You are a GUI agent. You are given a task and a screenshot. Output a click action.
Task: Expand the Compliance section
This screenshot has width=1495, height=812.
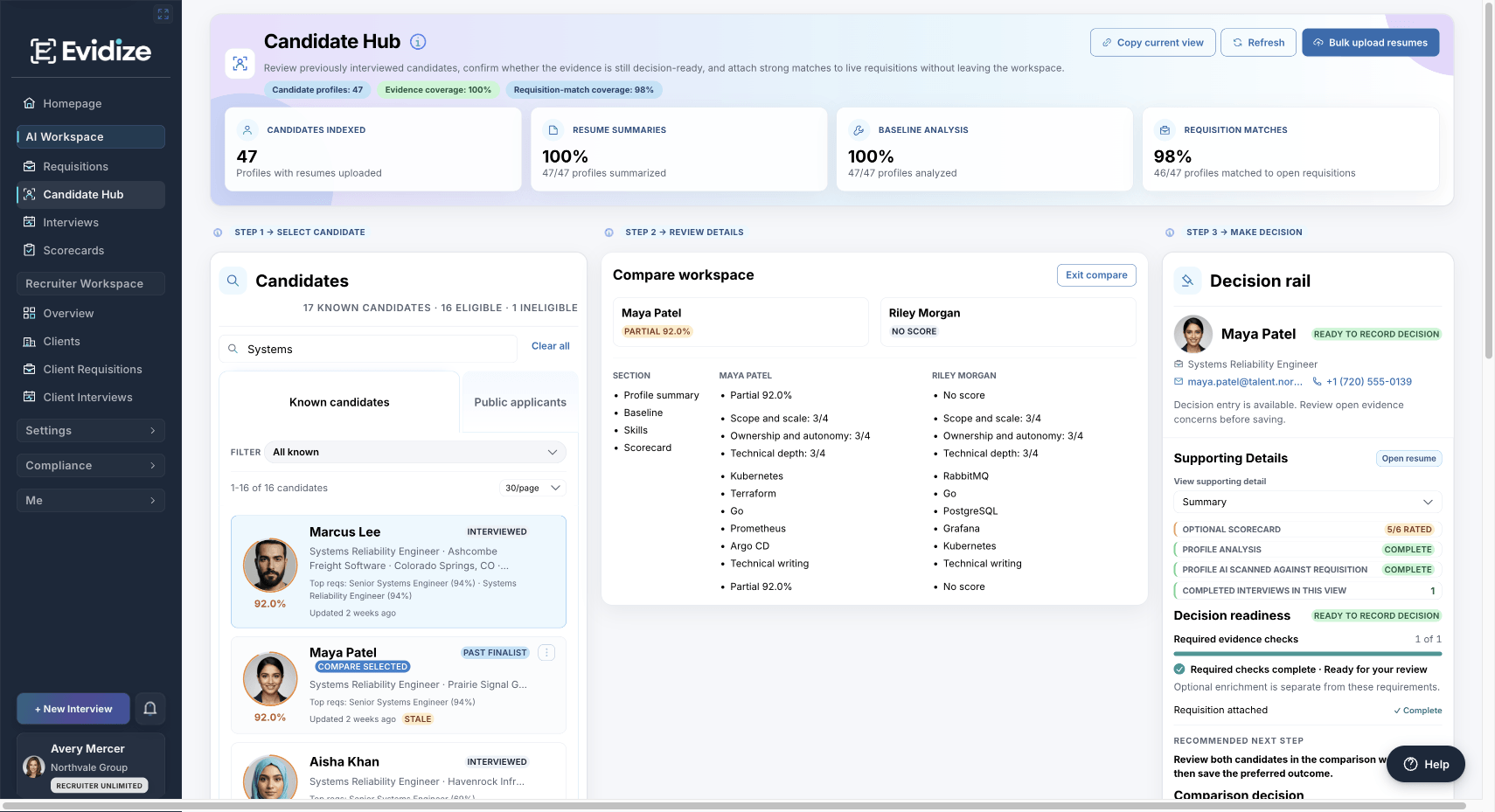[x=91, y=465]
